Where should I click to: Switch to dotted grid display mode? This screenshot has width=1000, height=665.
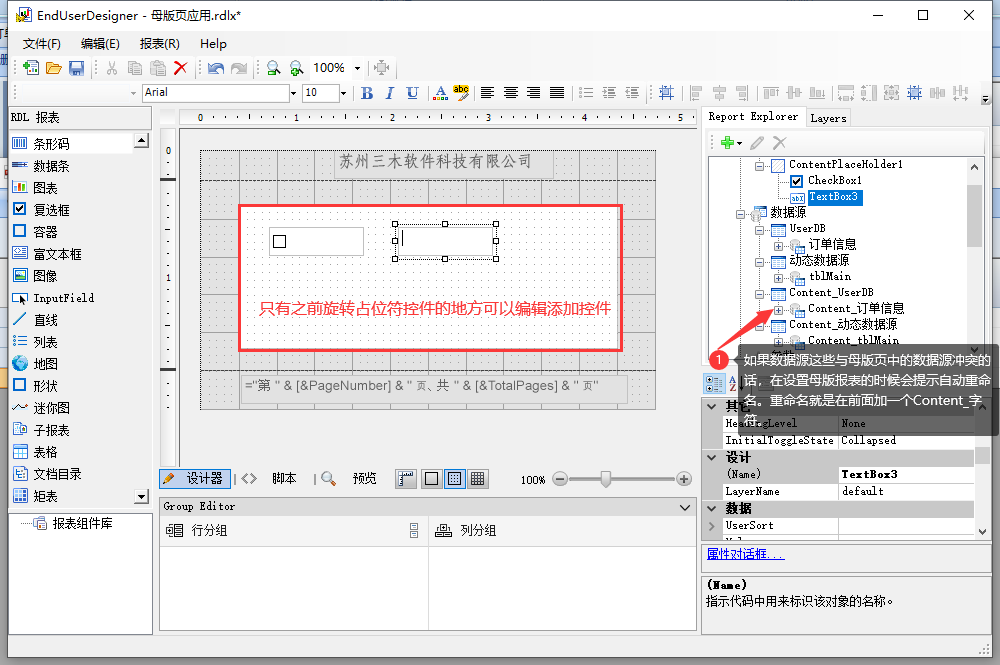click(455, 479)
